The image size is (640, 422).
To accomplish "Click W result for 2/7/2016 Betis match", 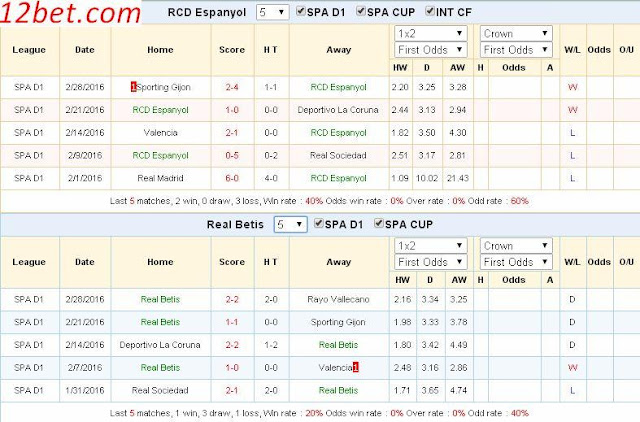I will click(572, 368).
